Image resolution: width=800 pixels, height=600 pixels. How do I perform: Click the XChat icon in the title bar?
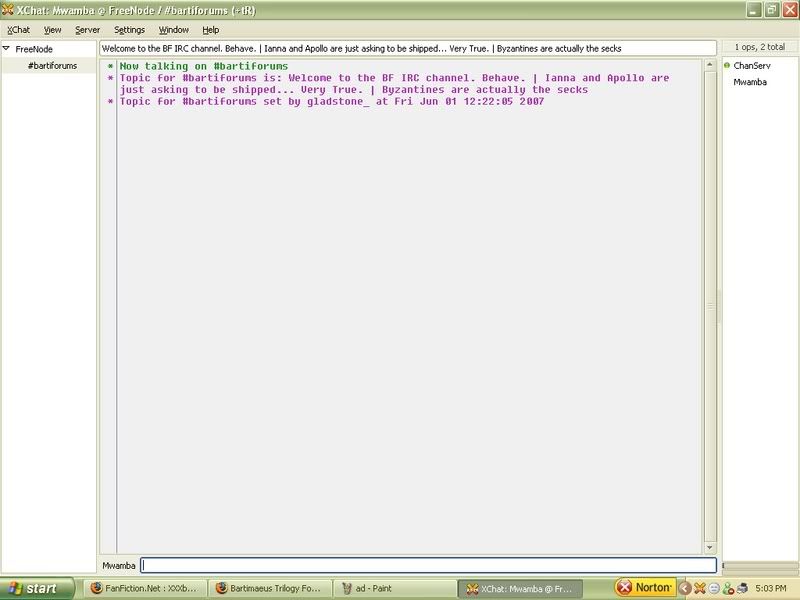point(9,9)
